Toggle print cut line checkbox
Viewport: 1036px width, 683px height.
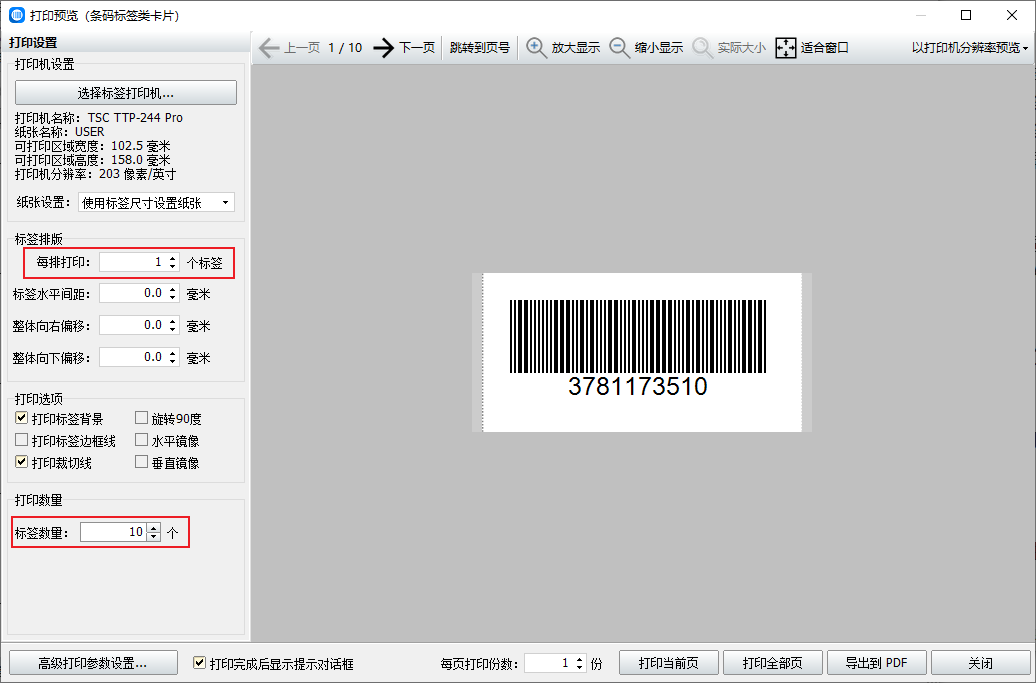click(21, 461)
